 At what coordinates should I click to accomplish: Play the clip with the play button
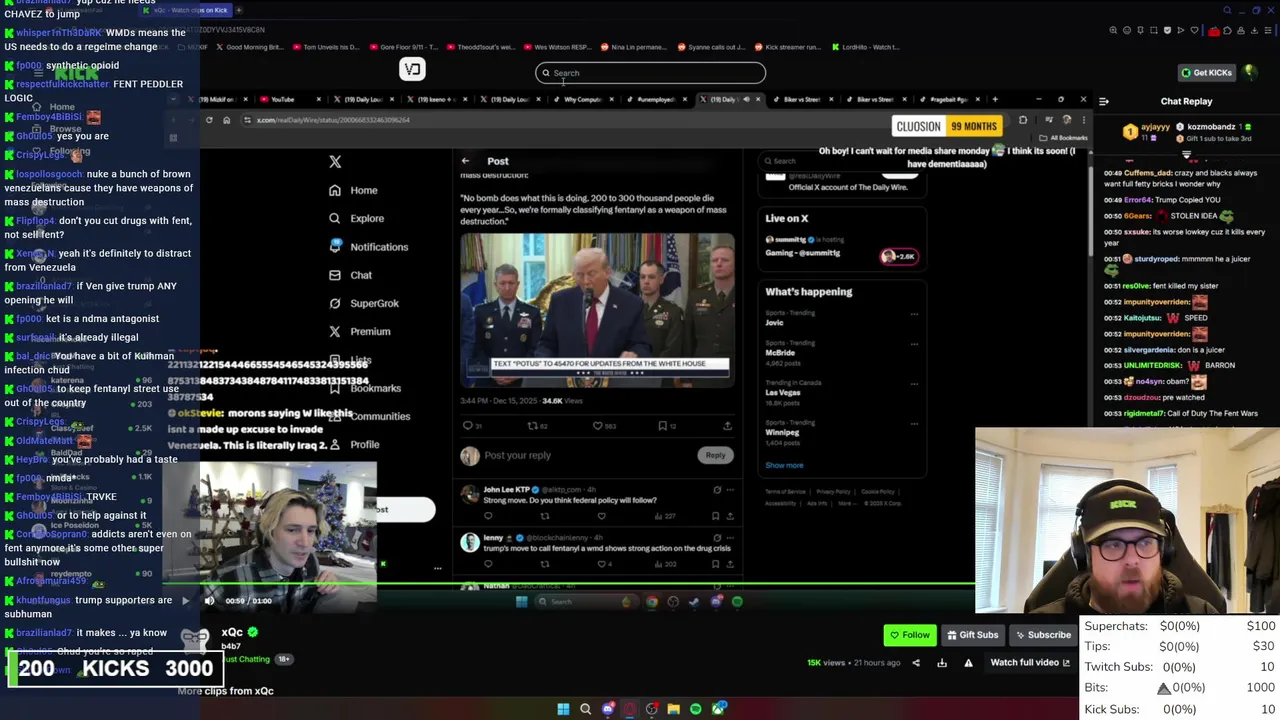[185, 600]
